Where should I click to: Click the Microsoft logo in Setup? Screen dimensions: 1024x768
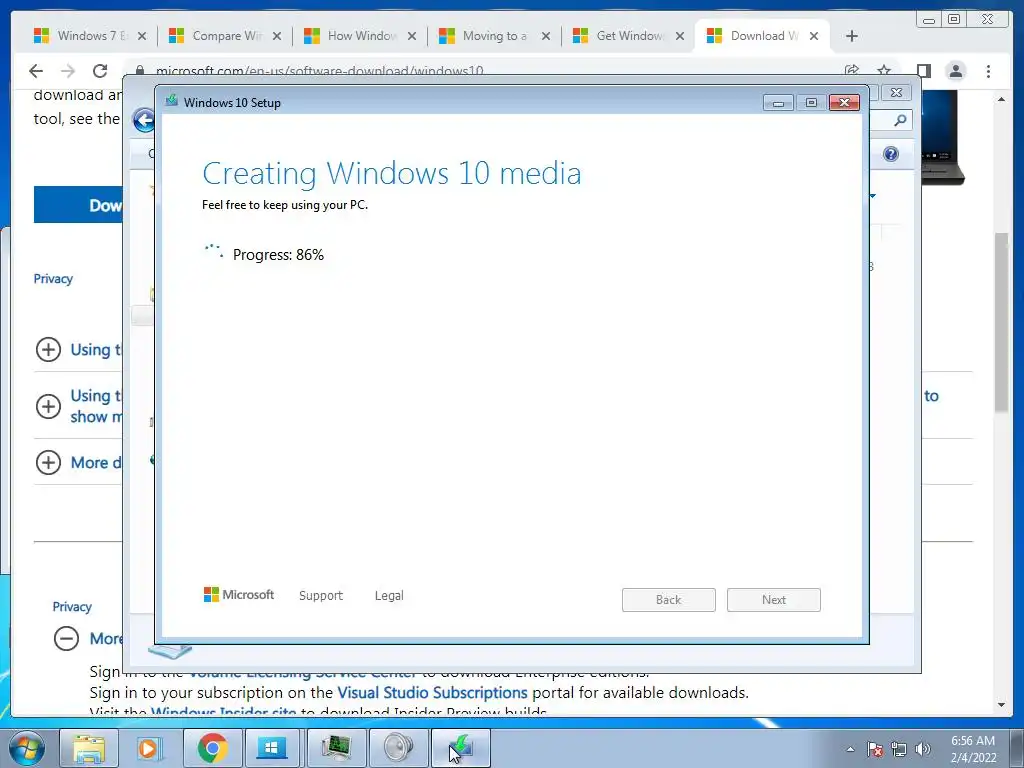tap(239, 595)
